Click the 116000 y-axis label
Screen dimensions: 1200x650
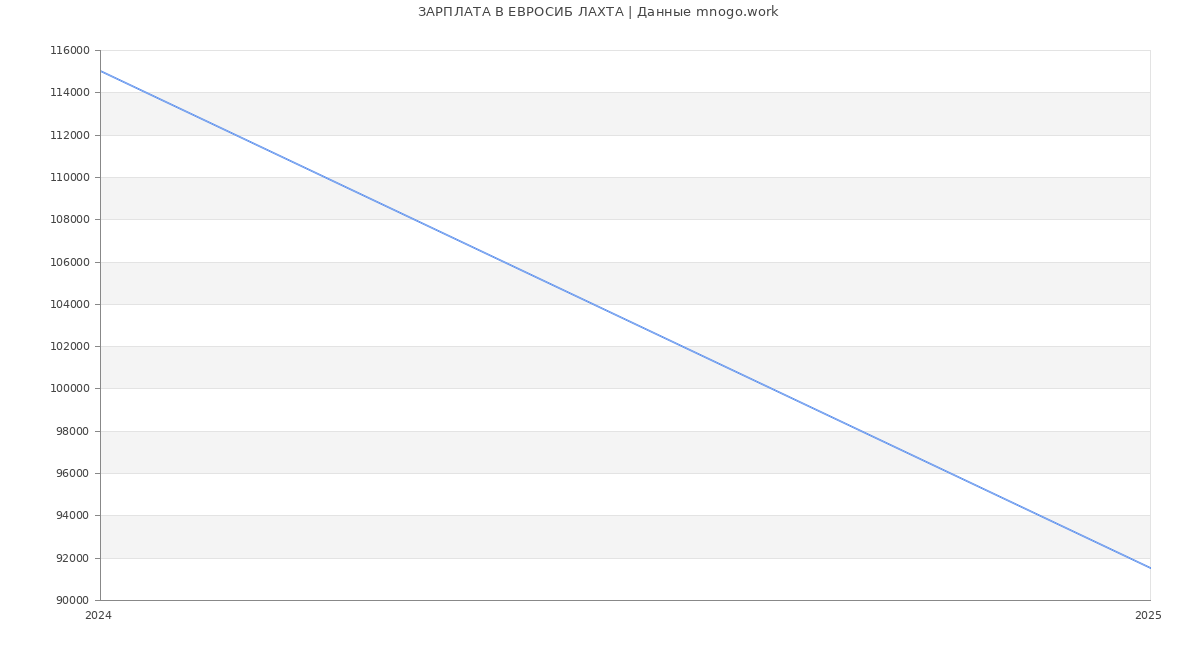coord(70,51)
